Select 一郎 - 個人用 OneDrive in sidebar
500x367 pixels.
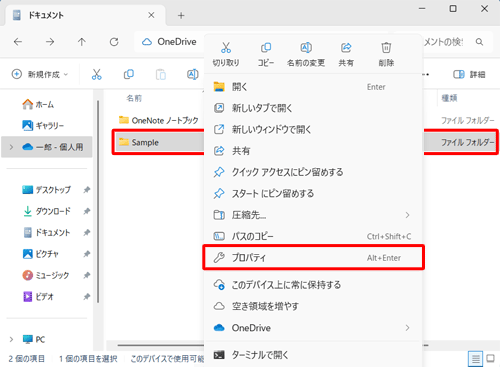coord(47,147)
